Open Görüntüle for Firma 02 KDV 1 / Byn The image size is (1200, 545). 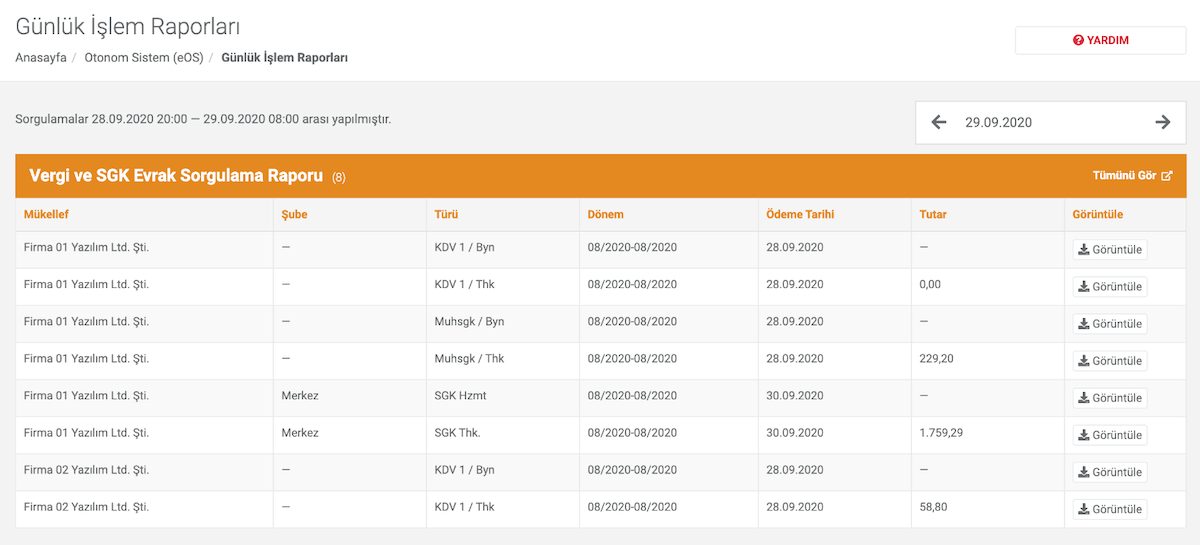click(1110, 472)
